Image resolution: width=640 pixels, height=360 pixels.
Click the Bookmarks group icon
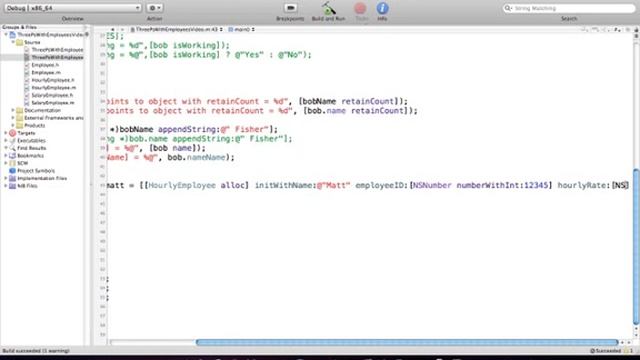click(x=13, y=156)
